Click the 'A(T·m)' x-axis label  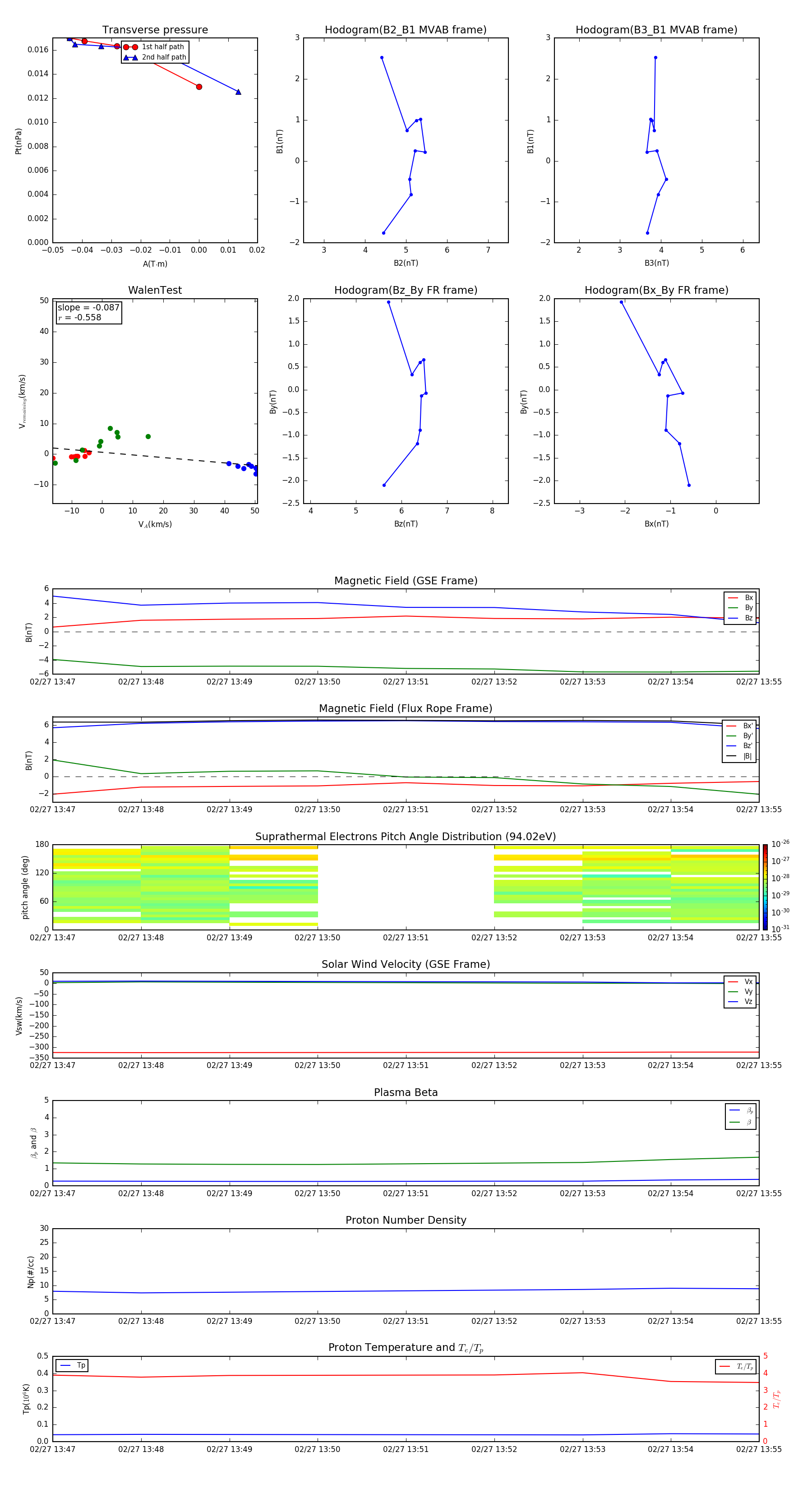coord(155,264)
